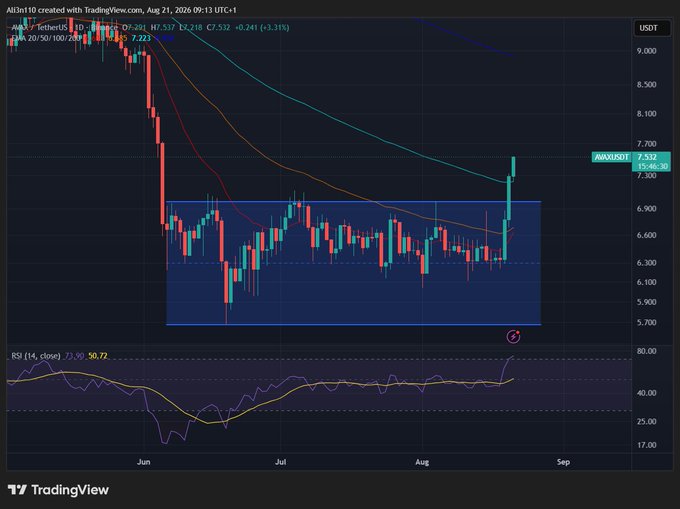Click the EMA value 7.223
This screenshot has height=509, width=680.
pos(141,38)
